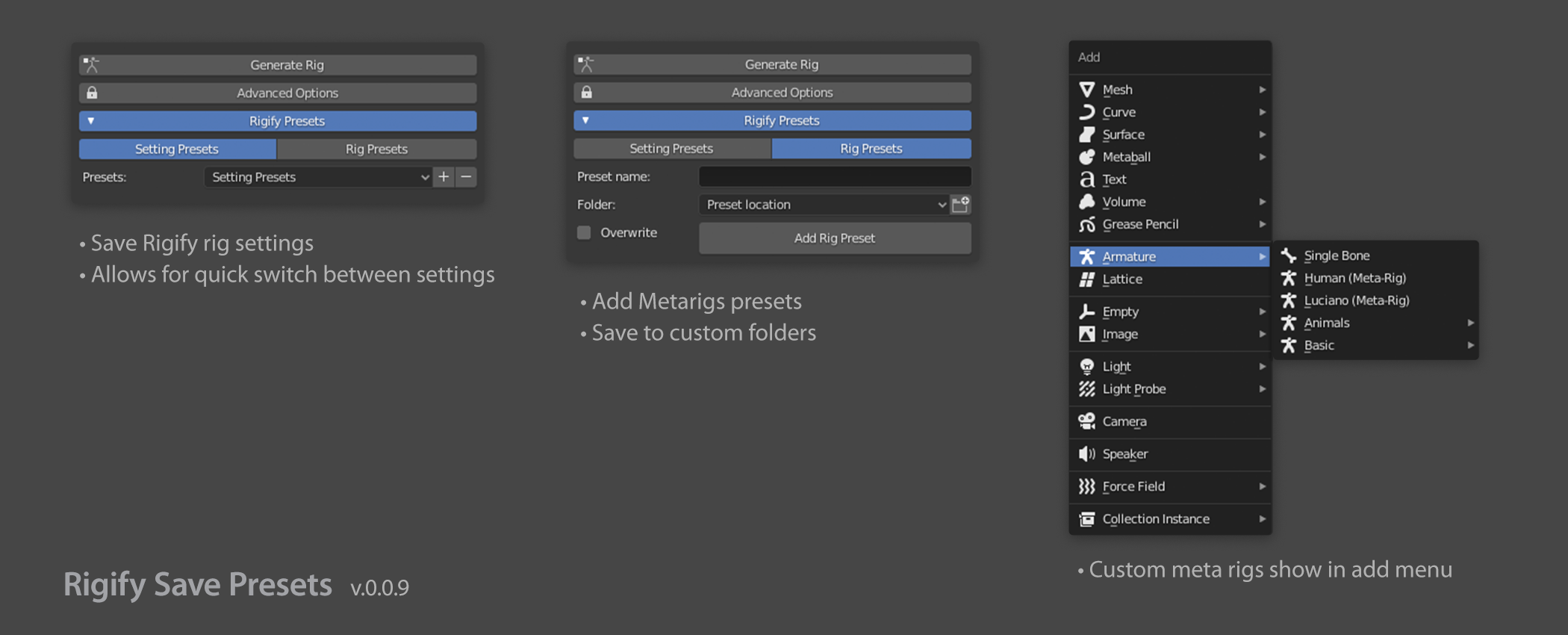The width and height of the screenshot is (1568, 635).
Task: Click the Animals submenu armature icon
Action: (1289, 323)
